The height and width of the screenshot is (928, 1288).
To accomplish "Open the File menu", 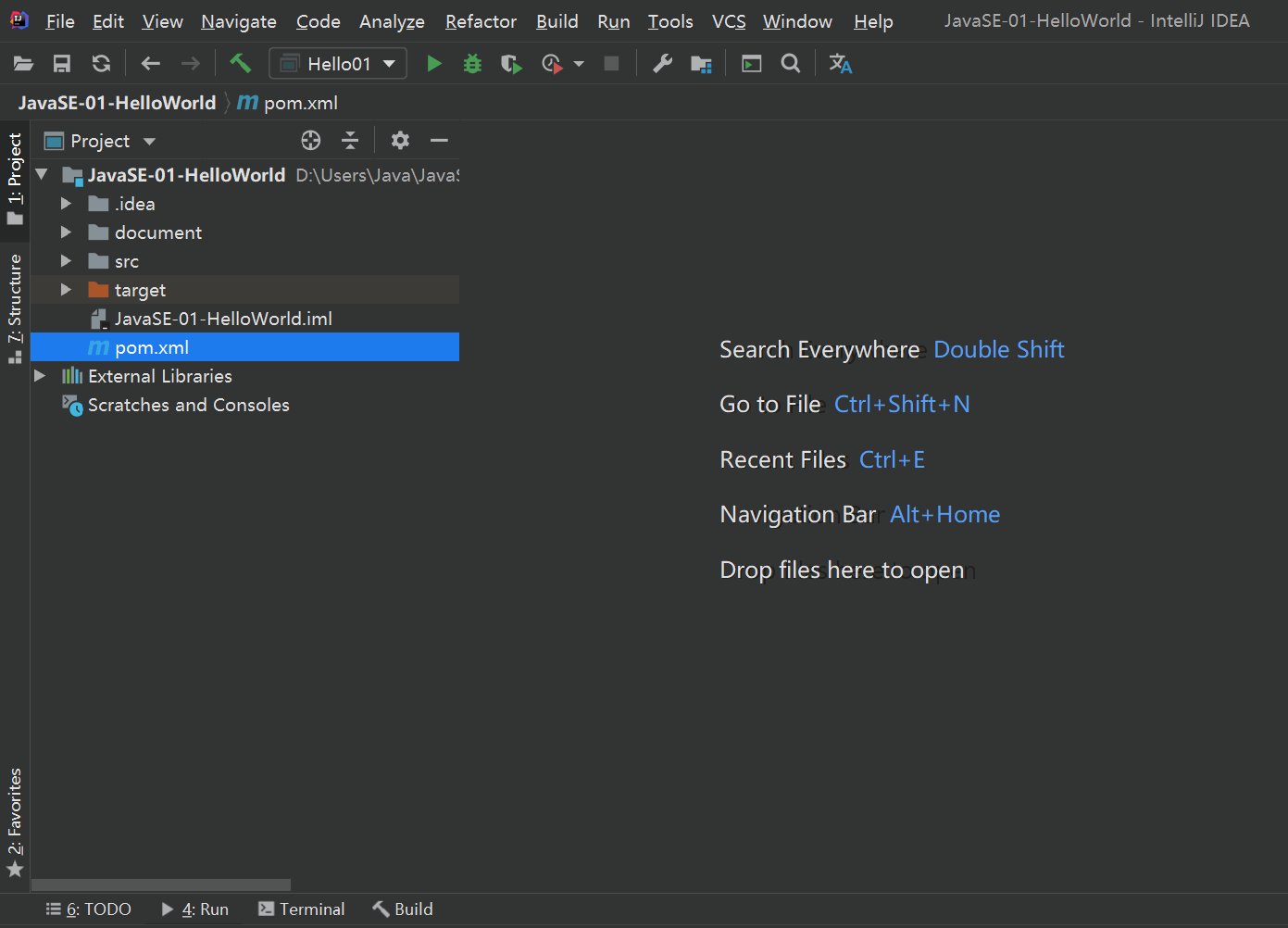I will 60,21.
